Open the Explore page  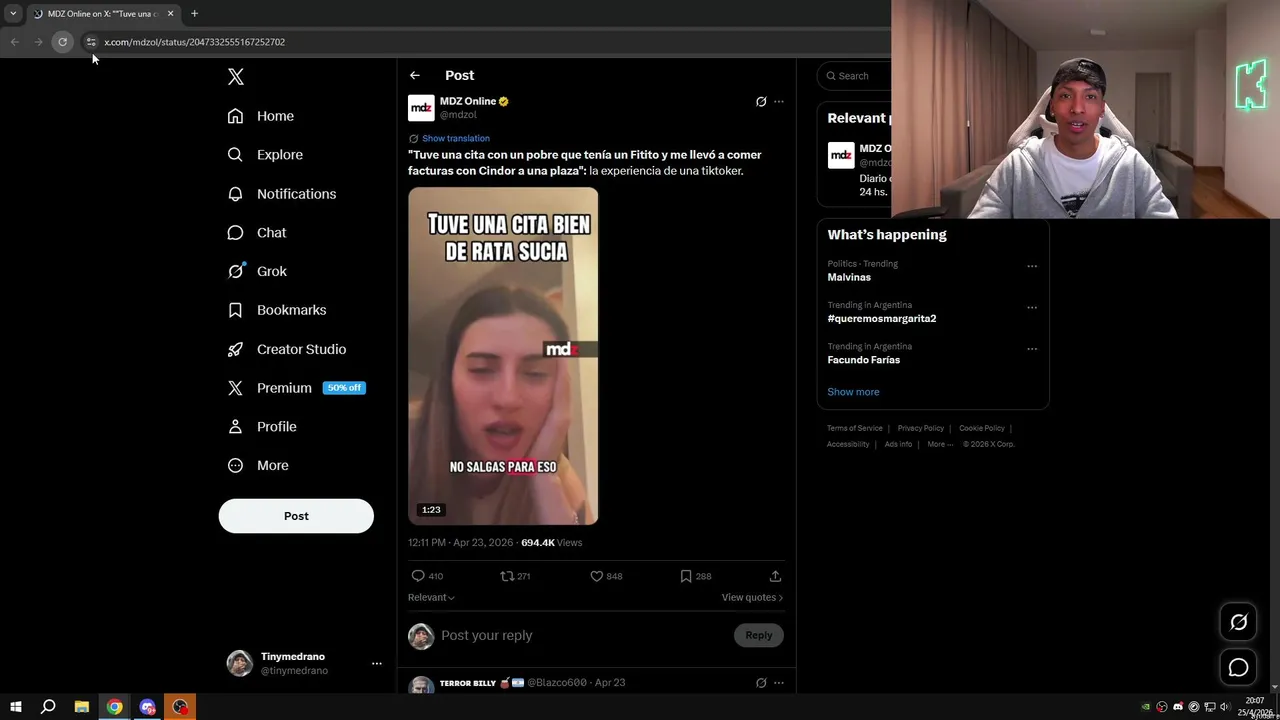coord(265,155)
